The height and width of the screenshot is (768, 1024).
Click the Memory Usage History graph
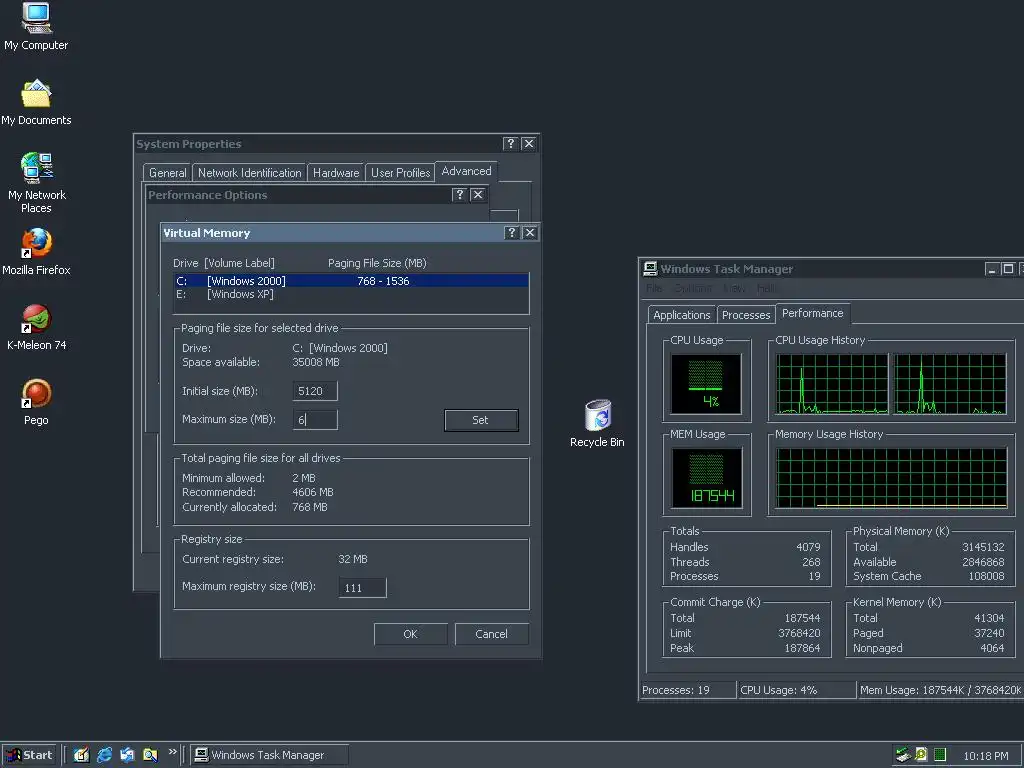(891, 478)
